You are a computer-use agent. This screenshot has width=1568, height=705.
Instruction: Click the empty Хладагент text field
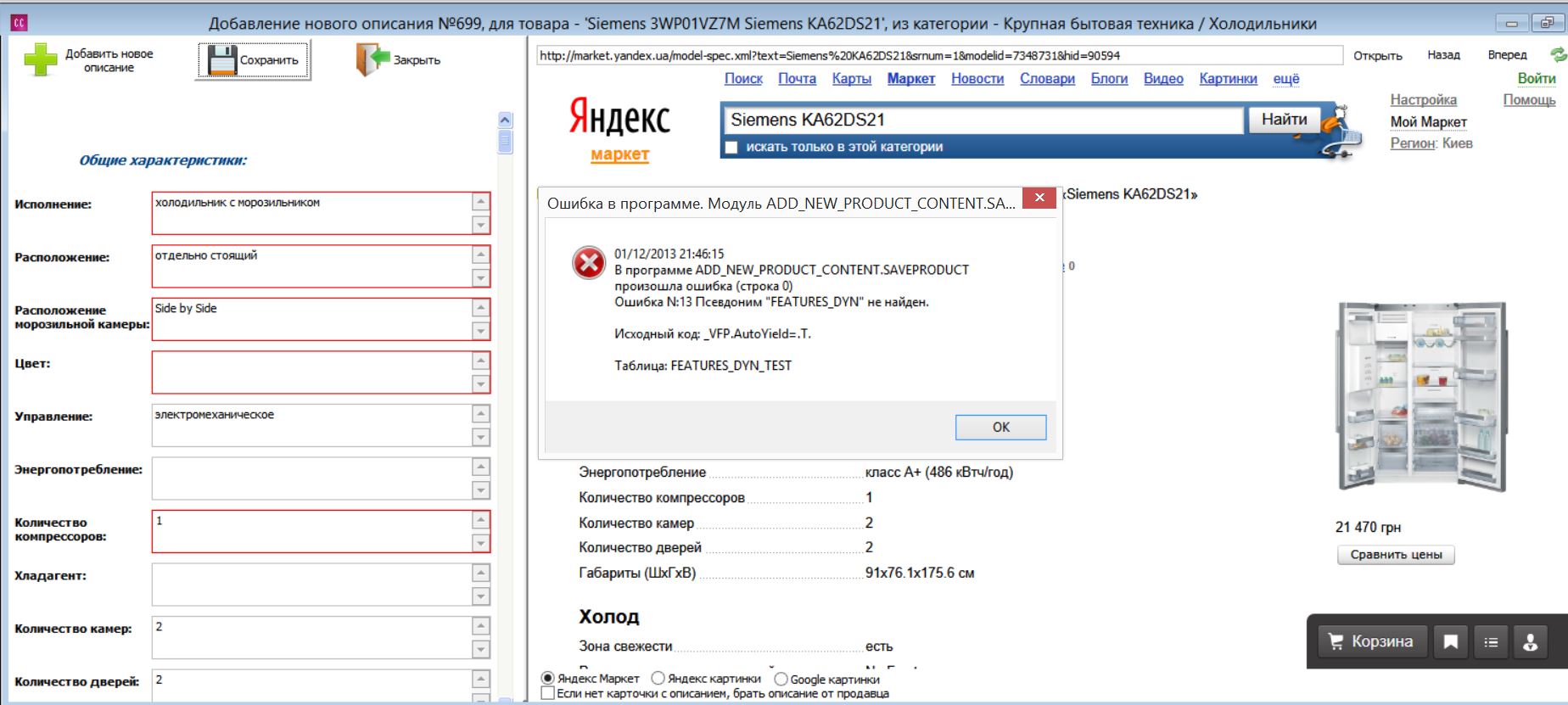pyautogui.click(x=311, y=585)
